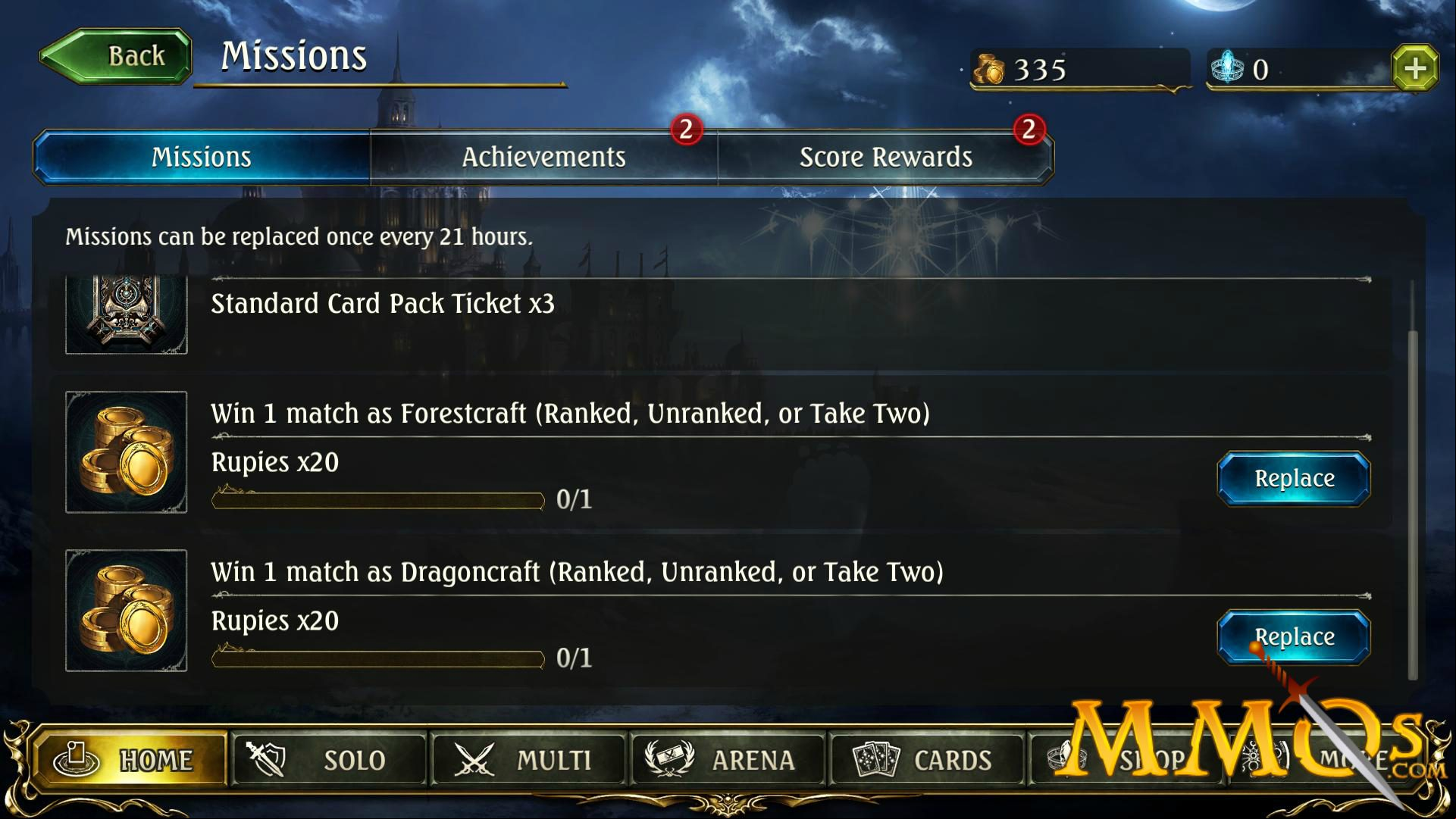Open the ARENA laurel menu
The image size is (1456, 819).
point(728,758)
